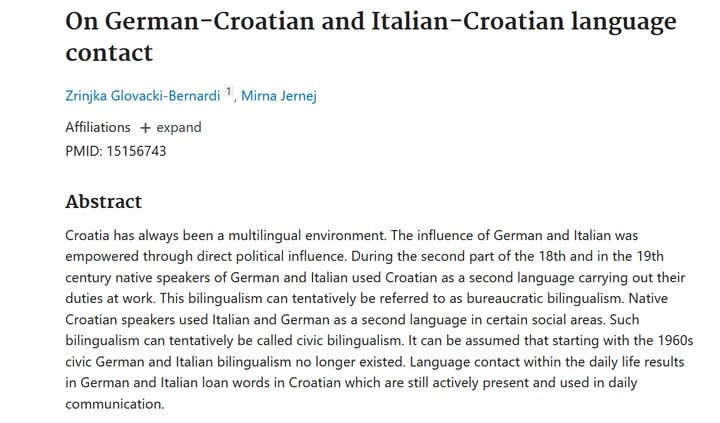Click the phrase bureaucratic bilingualism
This screenshot has height=423, width=720.
click(x=544, y=299)
